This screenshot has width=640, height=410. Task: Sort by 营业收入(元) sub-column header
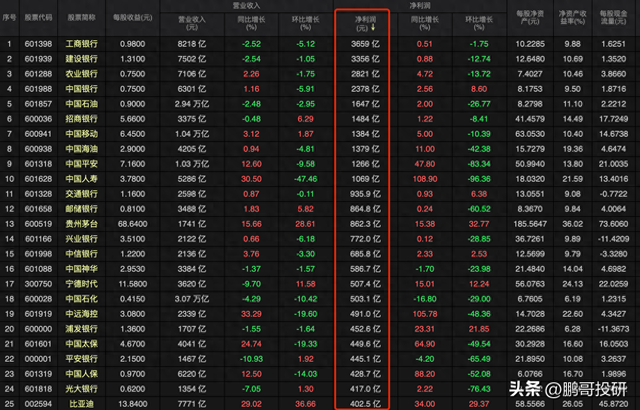point(192,23)
